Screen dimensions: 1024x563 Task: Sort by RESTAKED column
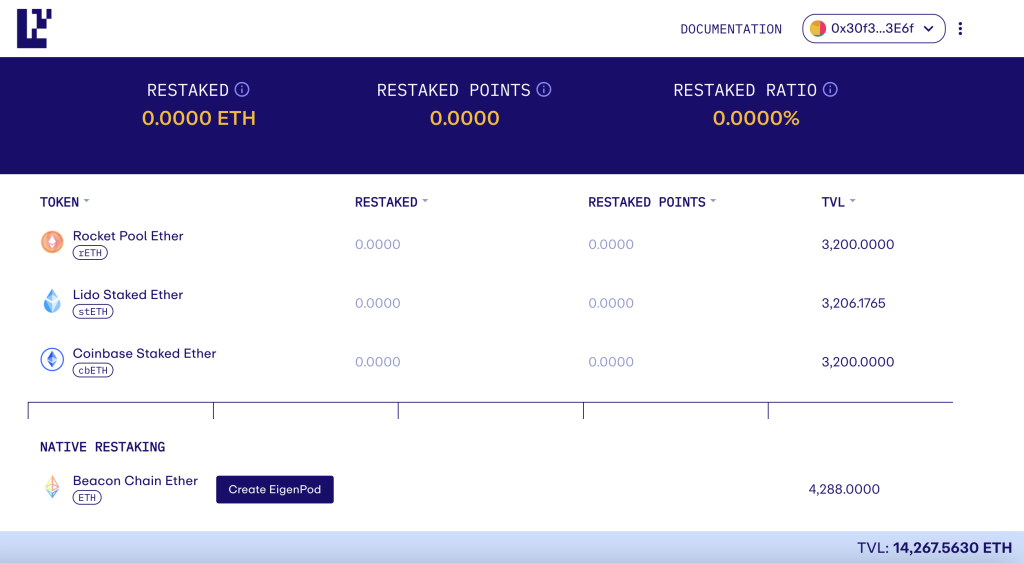click(391, 202)
